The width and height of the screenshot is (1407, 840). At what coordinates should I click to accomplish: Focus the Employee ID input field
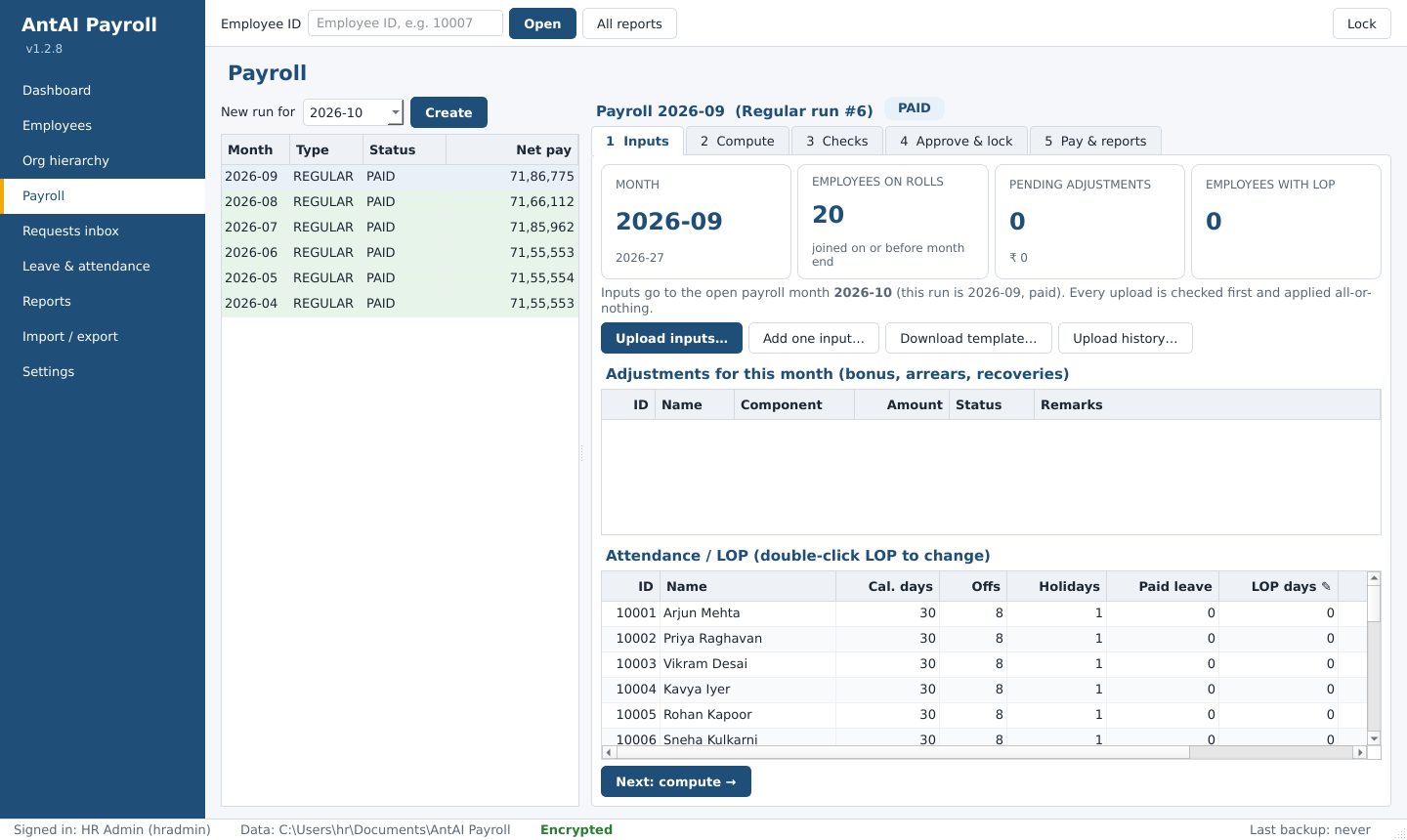coord(405,23)
